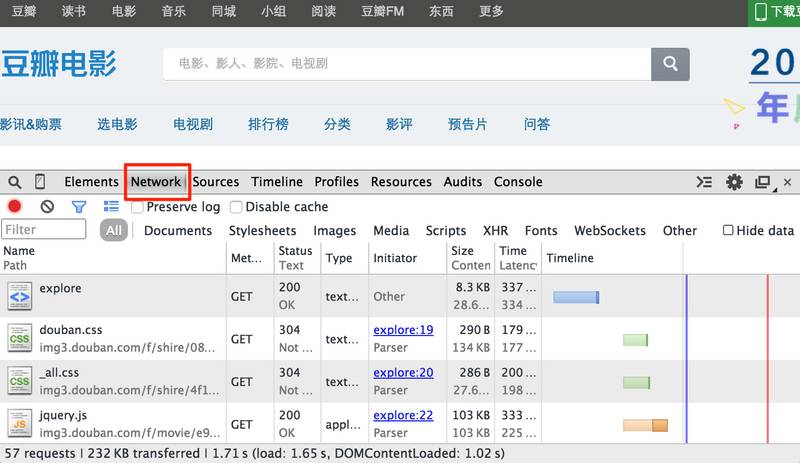Clear the network log
The width and height of the screenshot is (800, 463).
(x=47, y=206)
